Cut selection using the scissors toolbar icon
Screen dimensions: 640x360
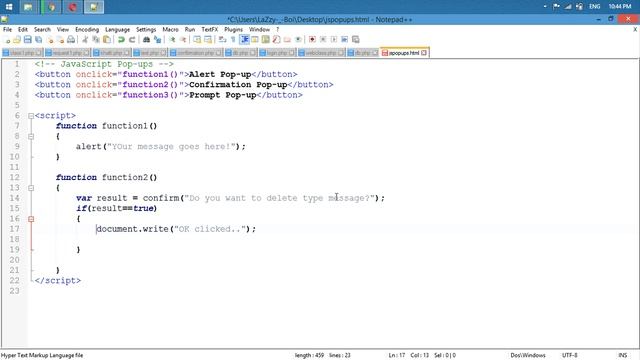pos(85,40)
